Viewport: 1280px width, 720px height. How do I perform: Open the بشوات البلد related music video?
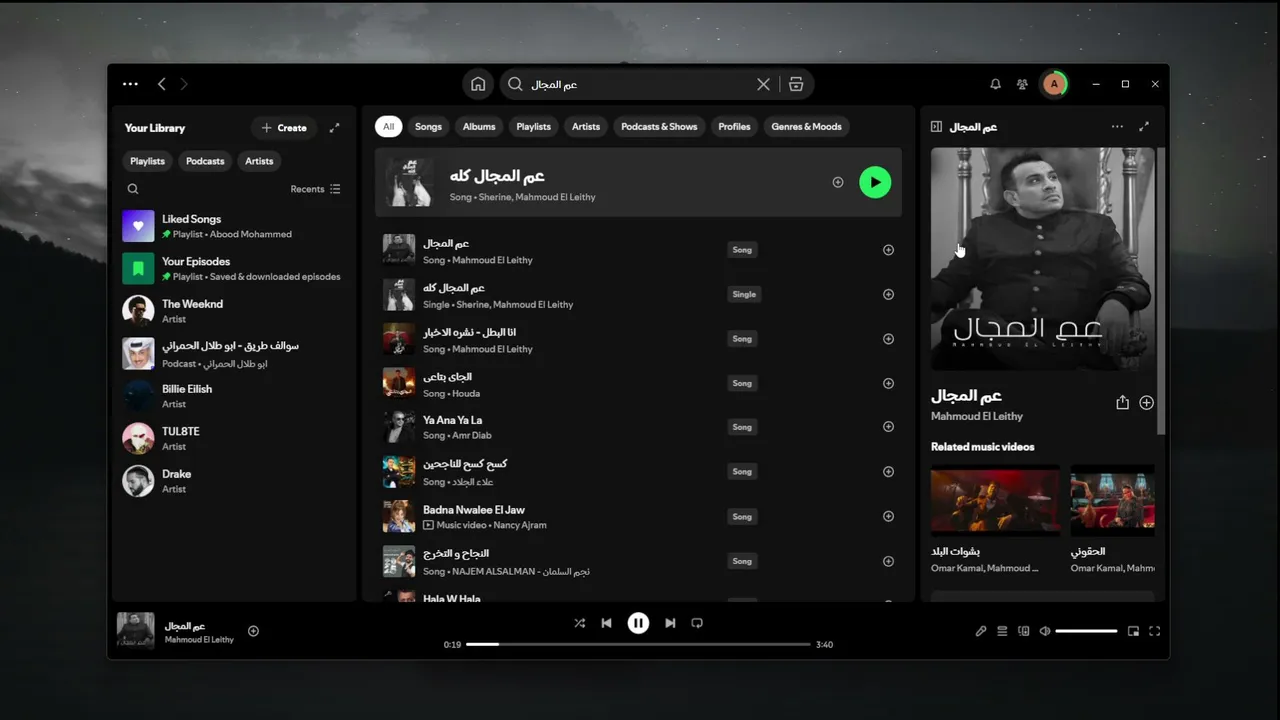(995, 519)
